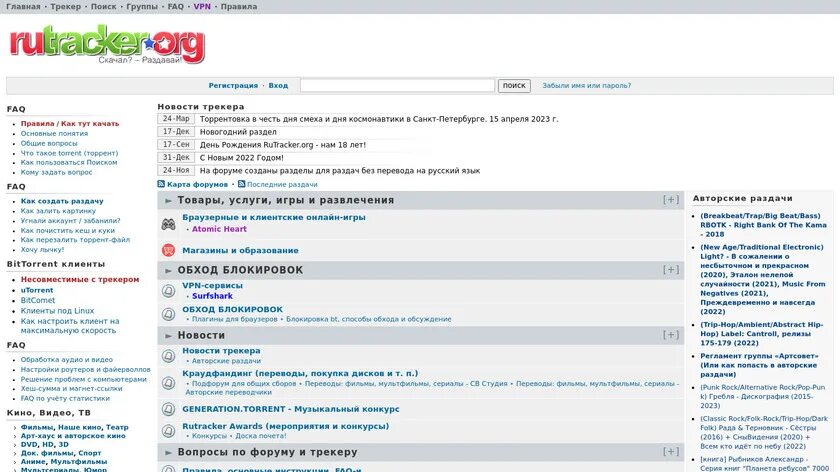Screen dimensions: 840x472
Task: Click the gamepad icon for Браузерные онлайн-игры
Action: [168, 224]
